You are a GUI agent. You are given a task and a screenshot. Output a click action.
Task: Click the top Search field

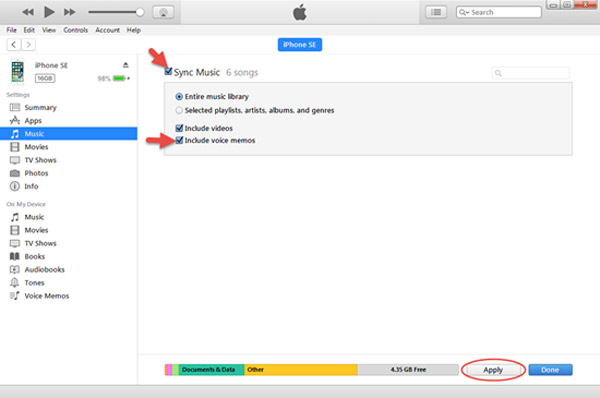tap(499, 12)
